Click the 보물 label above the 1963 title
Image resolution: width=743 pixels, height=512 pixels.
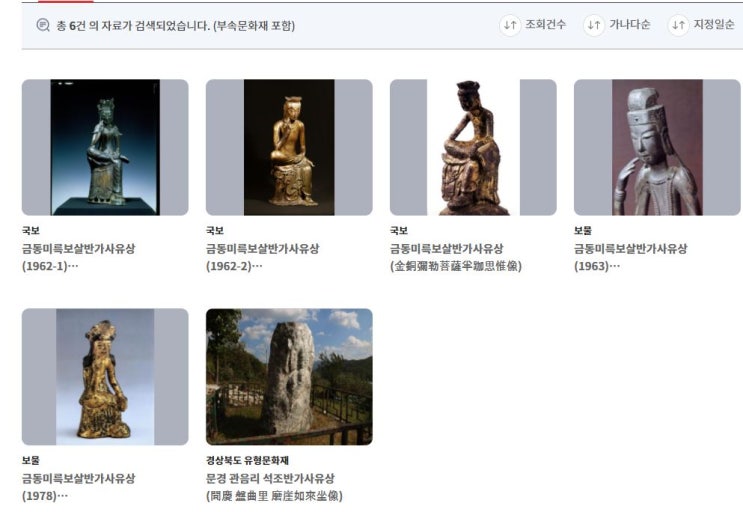click(583, 231)
